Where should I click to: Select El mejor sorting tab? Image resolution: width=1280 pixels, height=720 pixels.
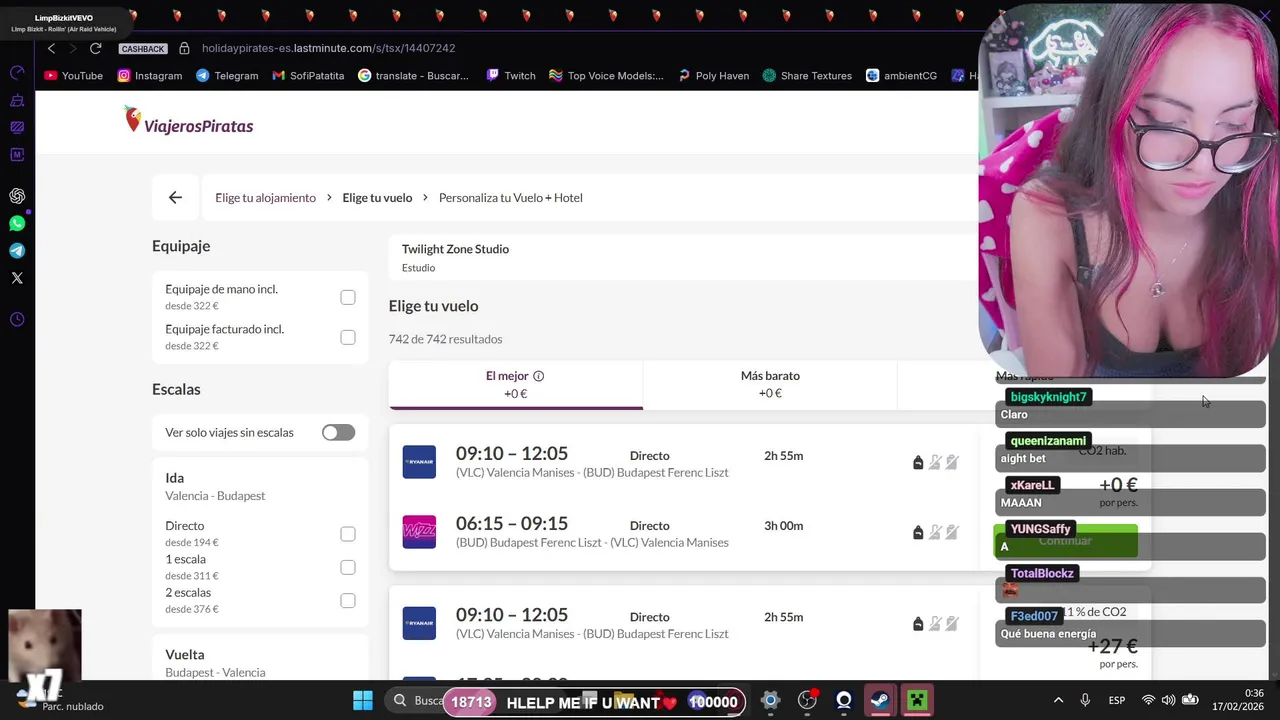[515, 384]
